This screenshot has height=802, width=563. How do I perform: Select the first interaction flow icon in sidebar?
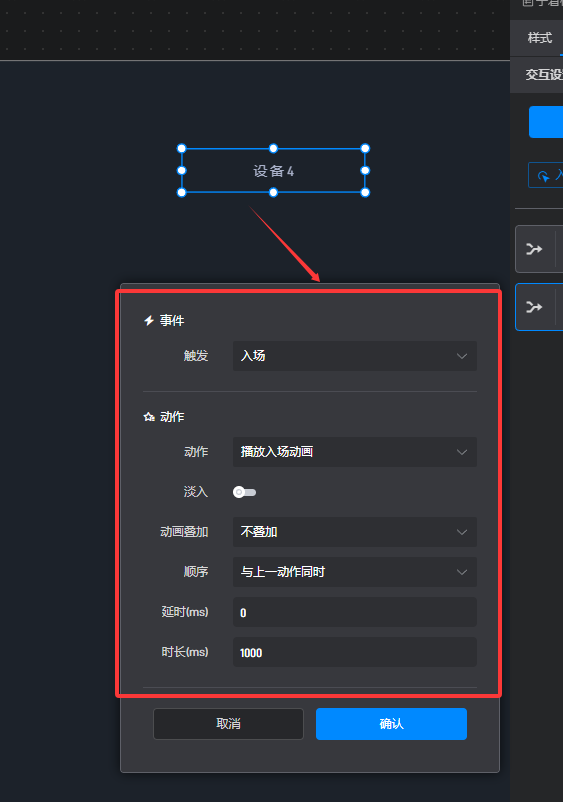pos(534,249)
